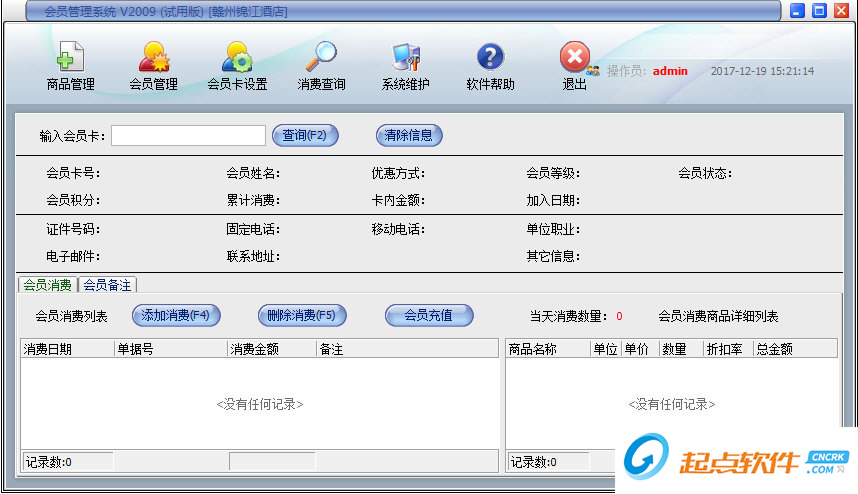Click 添加消费(F4) button
Image resolution: width=858 pixels, height=494 pixels.
pos(176,316)
